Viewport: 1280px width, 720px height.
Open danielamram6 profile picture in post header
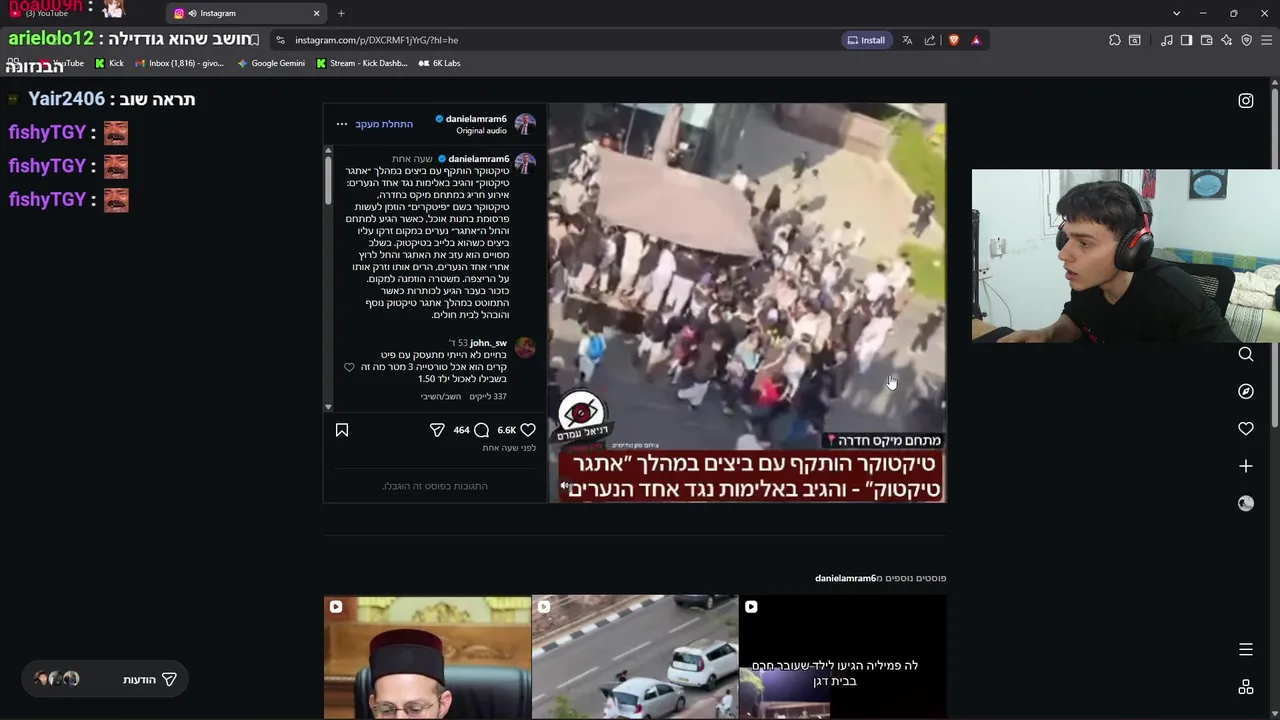click(525, 124)
